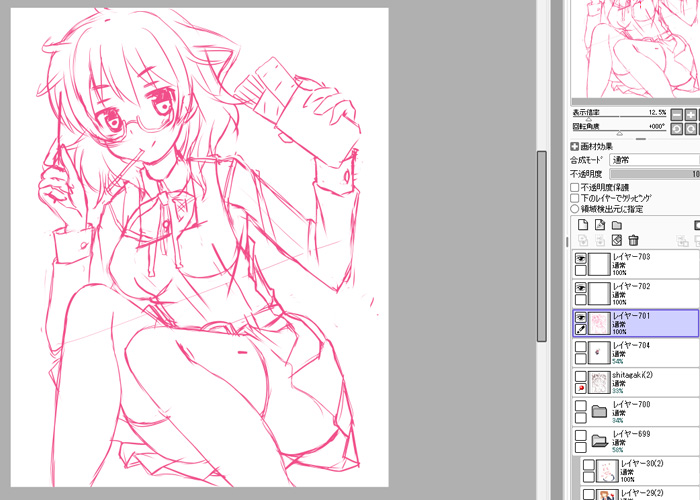Create a new linework layer
Screen dimensions: 700x500
[x=600, y=225]
